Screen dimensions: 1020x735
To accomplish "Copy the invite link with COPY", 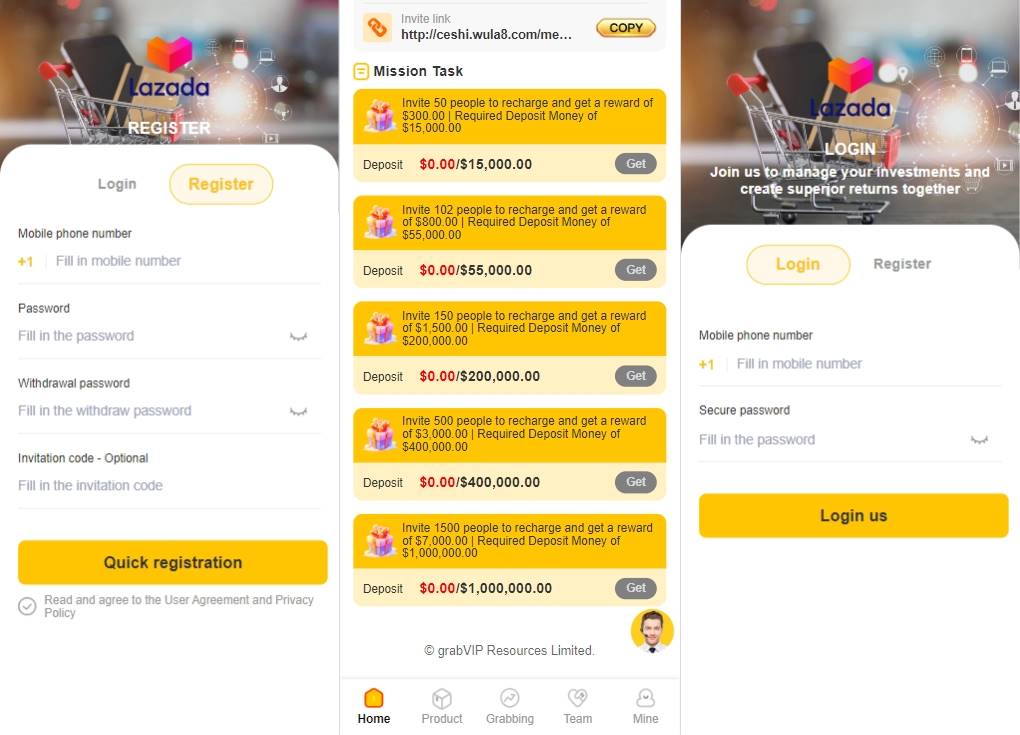I will tap(626, 28).
